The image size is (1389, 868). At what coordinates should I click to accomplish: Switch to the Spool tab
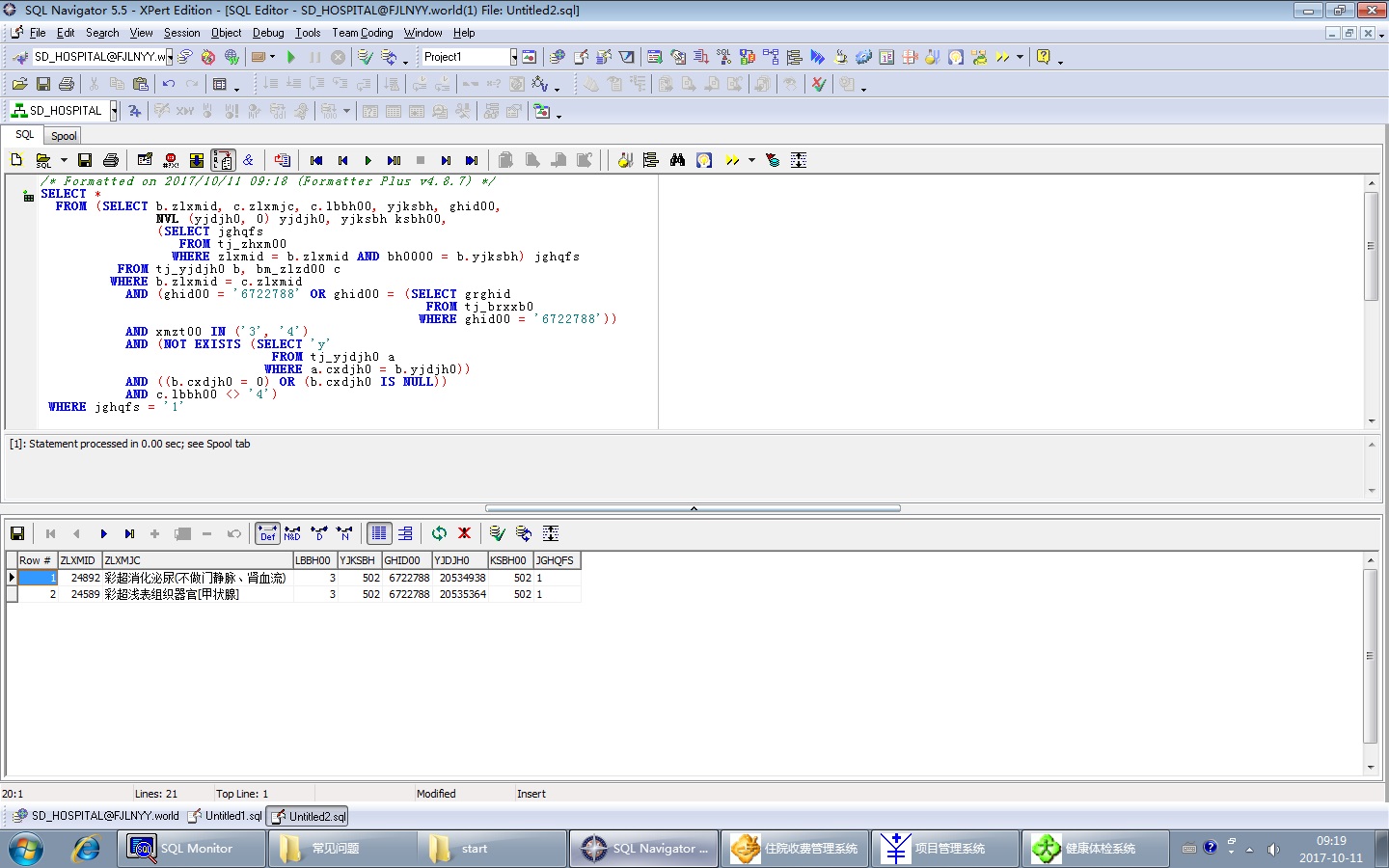coord(64,136)
